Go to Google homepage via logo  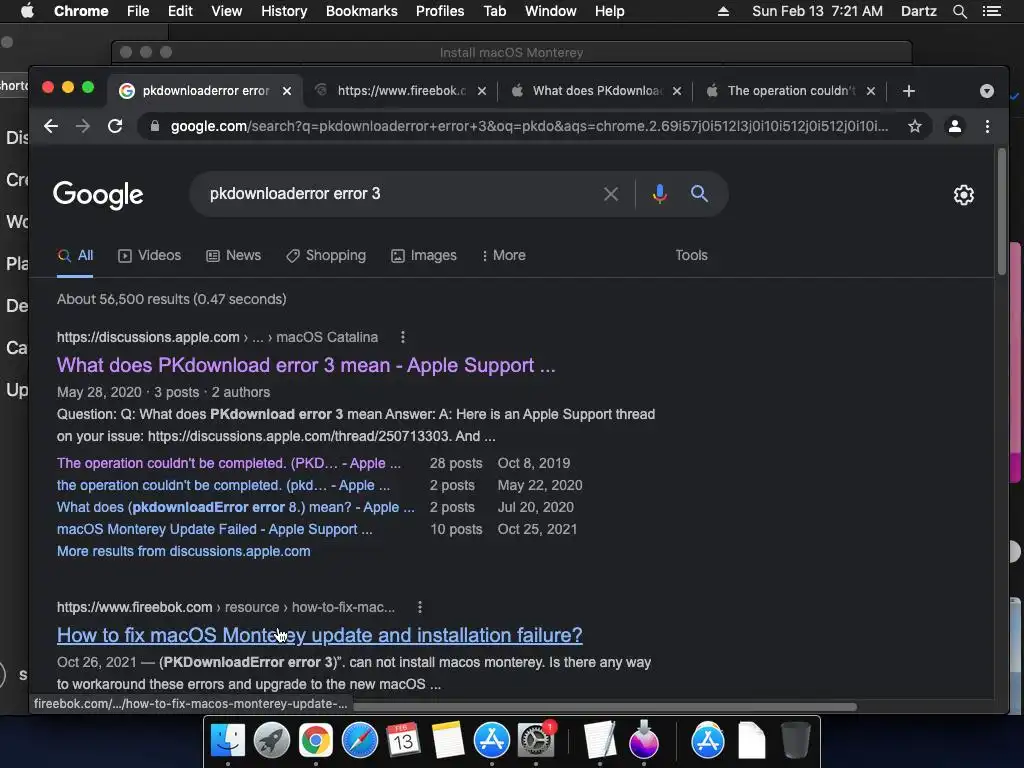tap(98, 194)
